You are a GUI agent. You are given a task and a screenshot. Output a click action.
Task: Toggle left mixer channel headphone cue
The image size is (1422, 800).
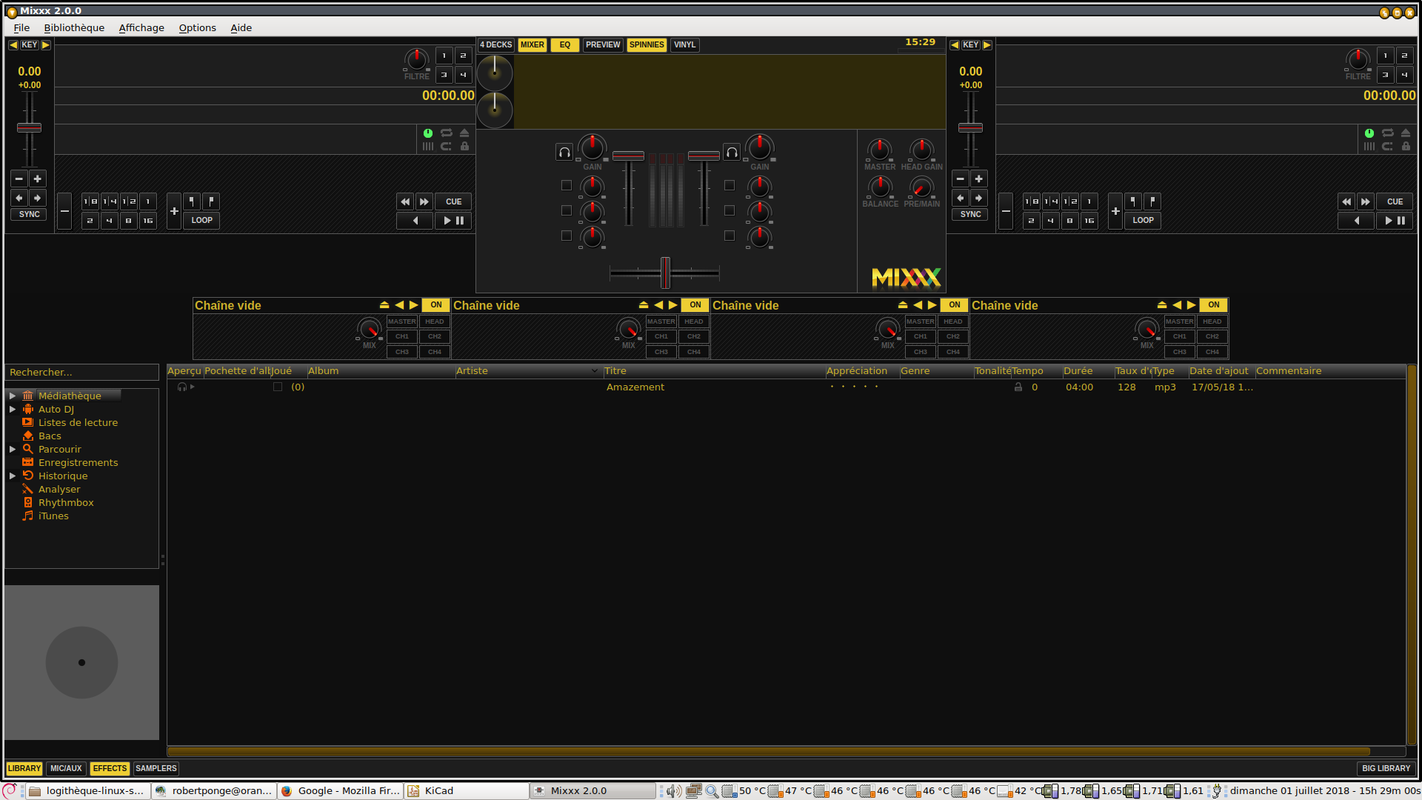[564, 152]
